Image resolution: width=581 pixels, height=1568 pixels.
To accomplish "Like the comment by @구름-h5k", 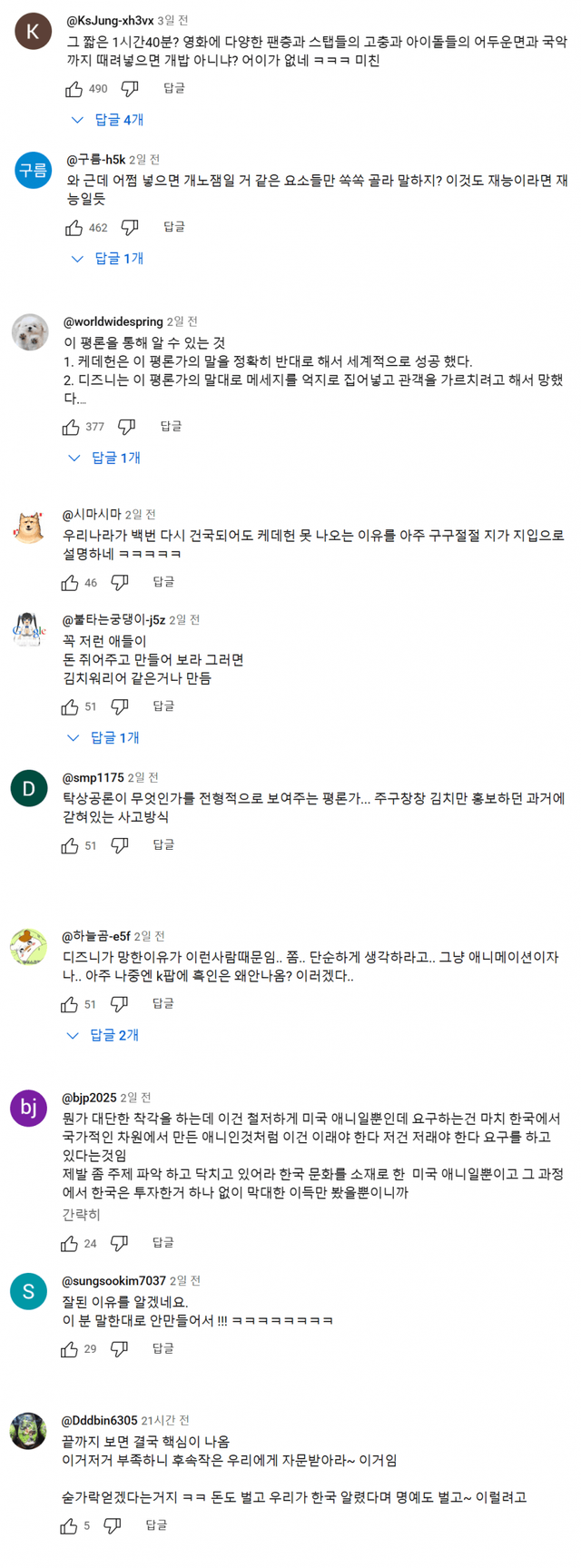I will (74, 228).
